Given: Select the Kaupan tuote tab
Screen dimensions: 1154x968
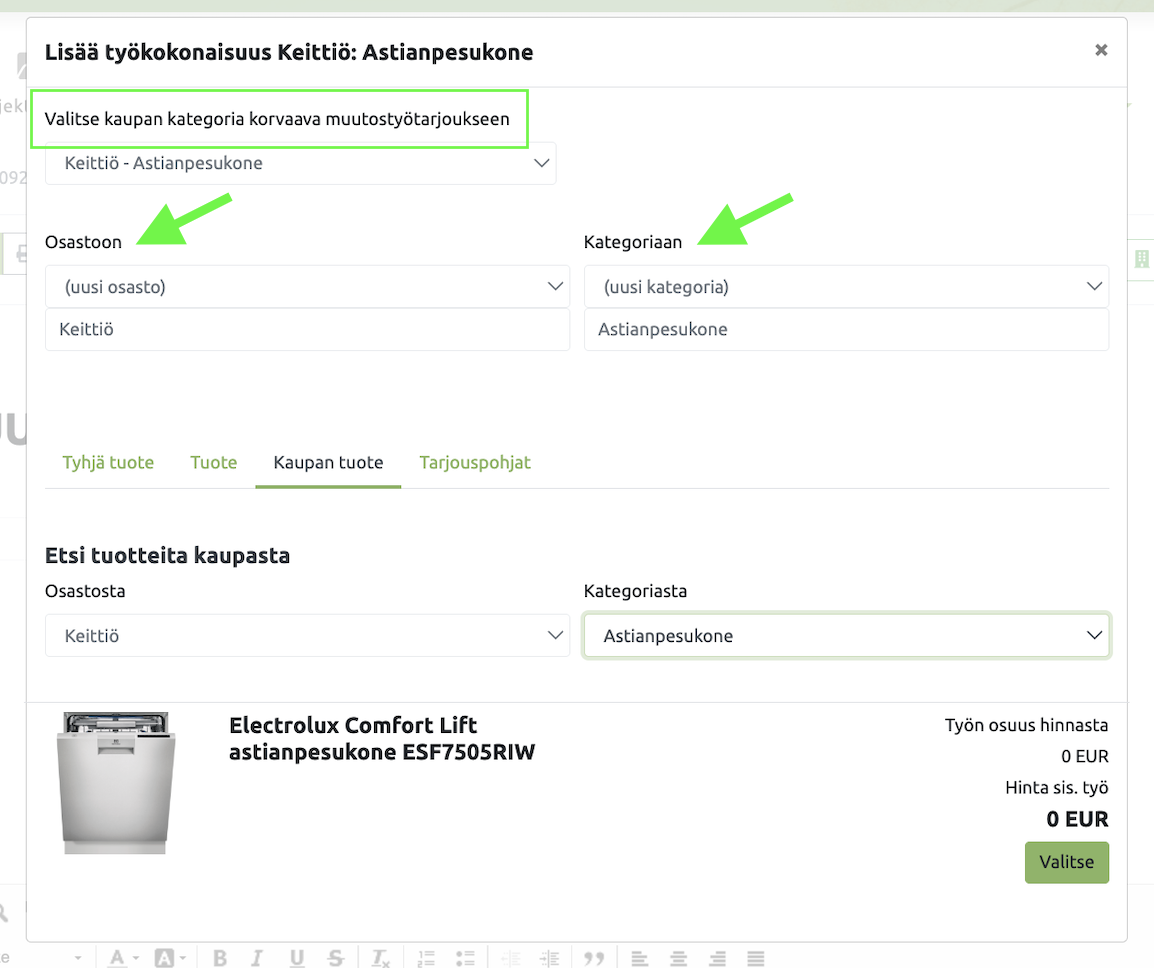Looking at the screenshot, I should tap(328, 462).
